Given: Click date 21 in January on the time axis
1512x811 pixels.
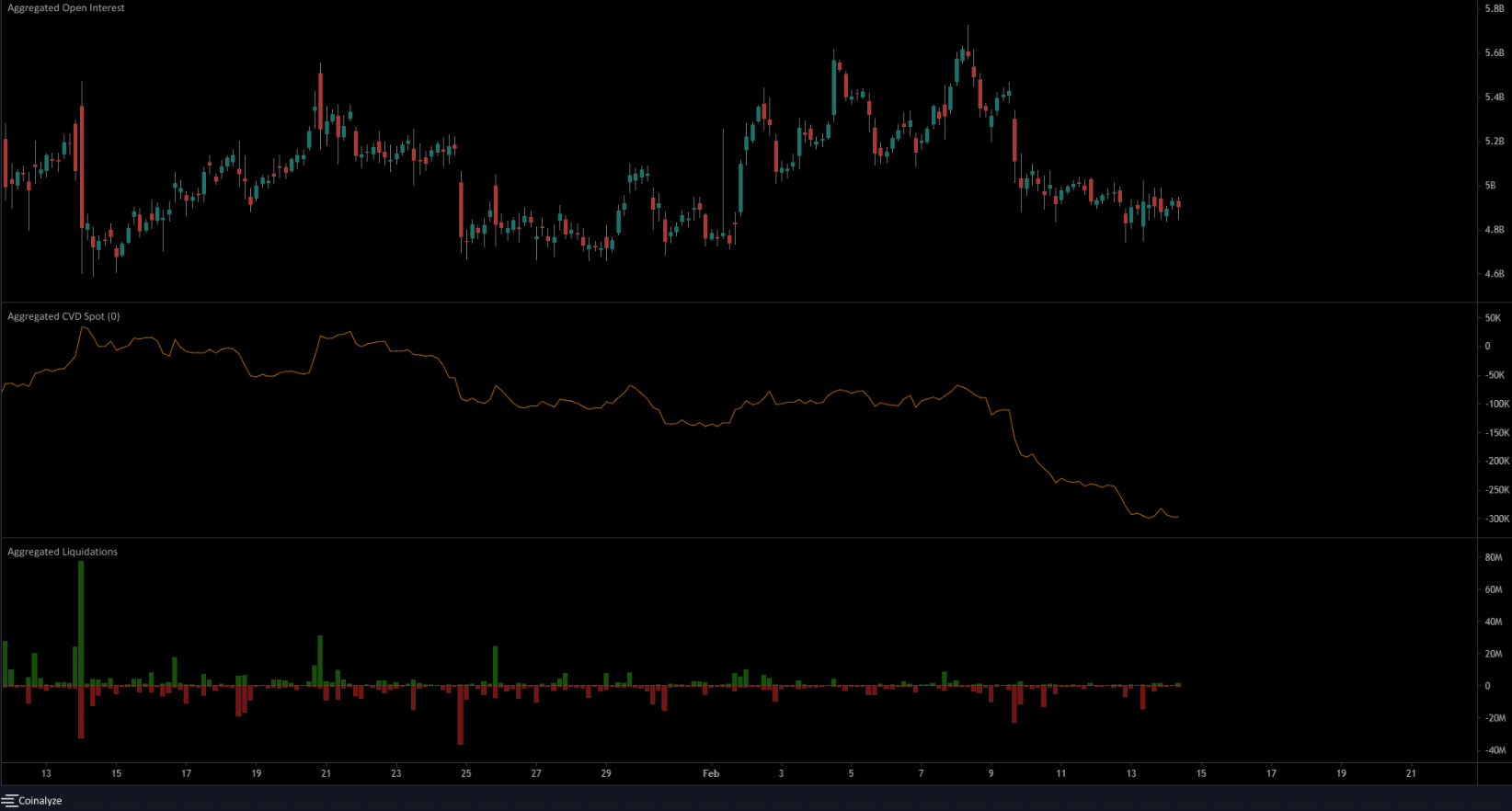Looking at the screenshot, I should pos(326,774).
